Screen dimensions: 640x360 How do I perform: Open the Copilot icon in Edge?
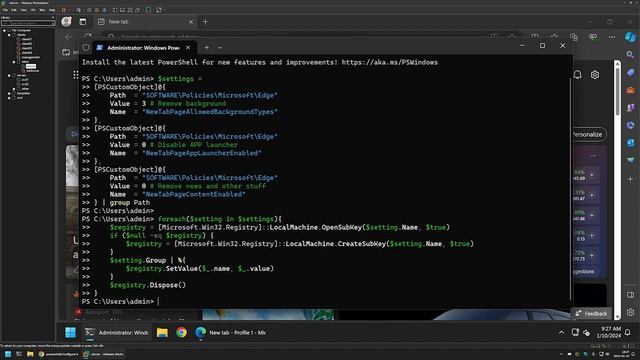pos(631,37)
